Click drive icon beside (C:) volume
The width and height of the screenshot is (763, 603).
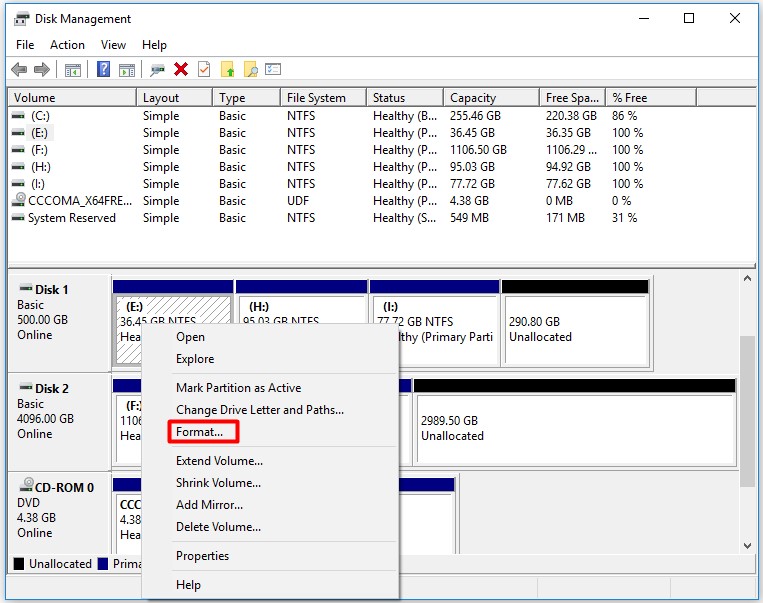(18, 116)
